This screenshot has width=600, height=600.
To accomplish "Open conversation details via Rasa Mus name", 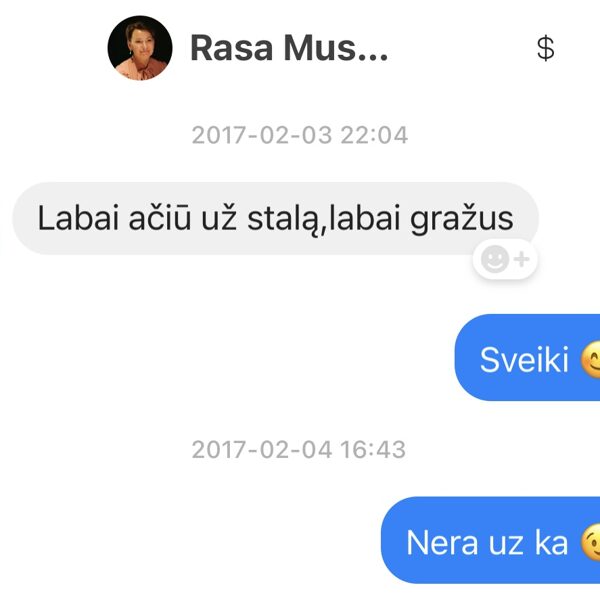I will pyautogui.click(x=289, y=48).
